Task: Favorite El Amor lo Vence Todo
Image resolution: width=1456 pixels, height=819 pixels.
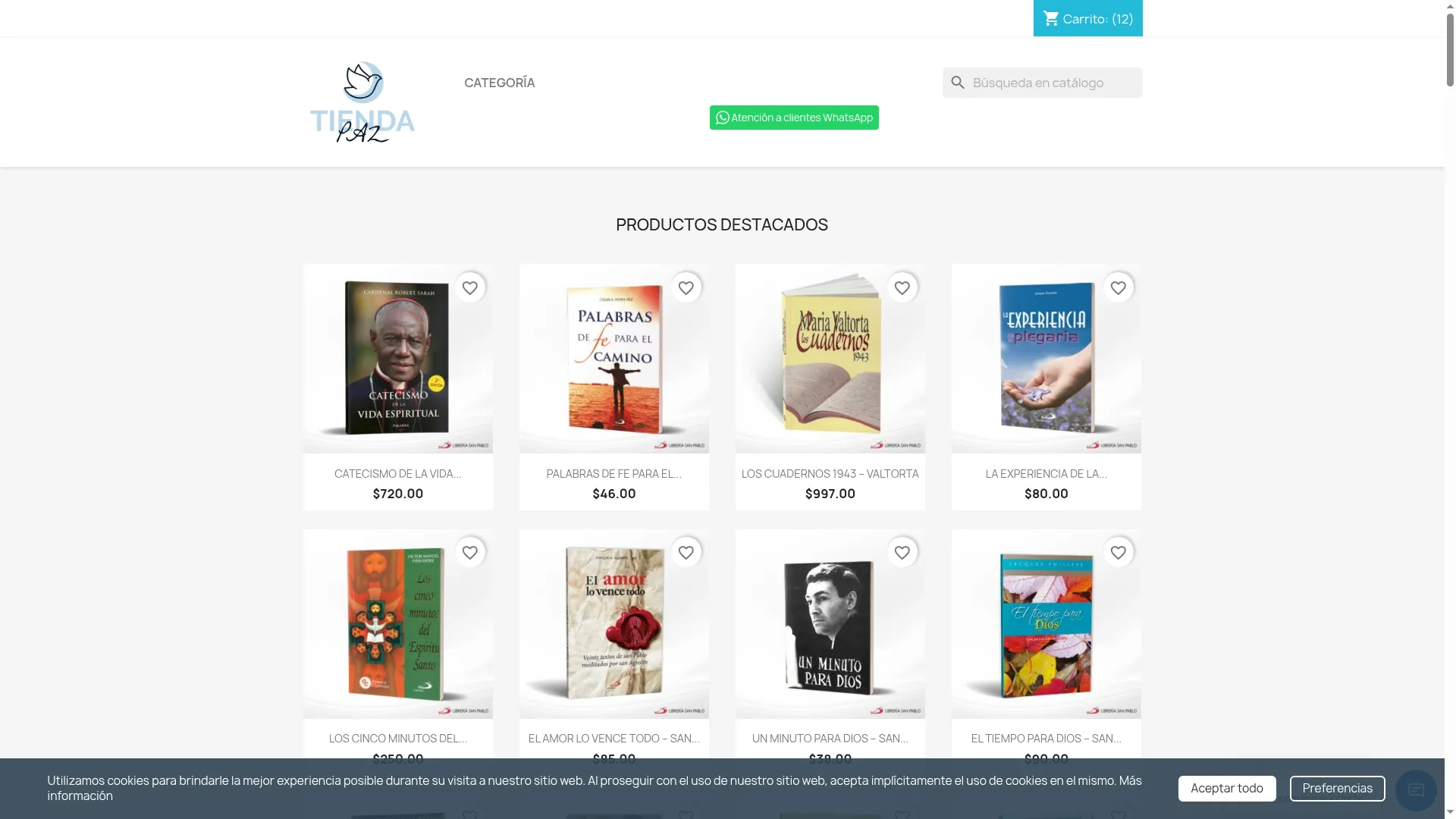Action: [686, 553]
